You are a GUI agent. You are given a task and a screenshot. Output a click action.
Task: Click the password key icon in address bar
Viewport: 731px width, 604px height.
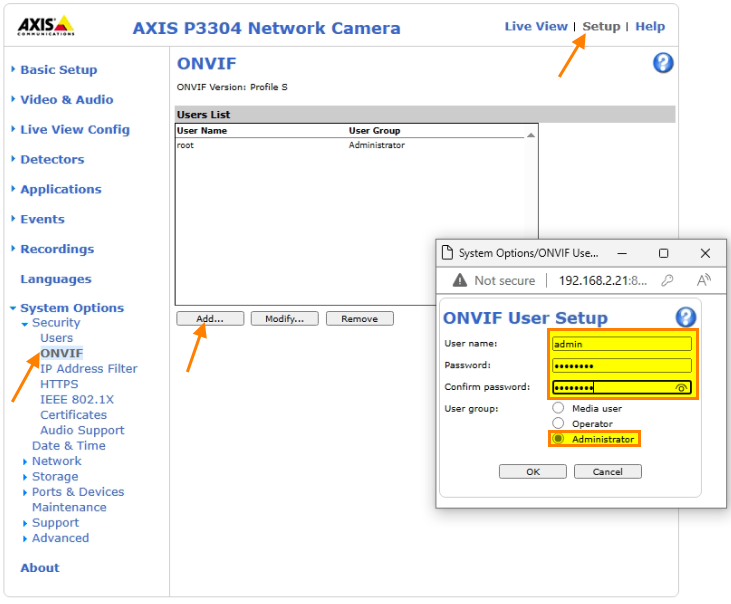[x=667, y=280]
